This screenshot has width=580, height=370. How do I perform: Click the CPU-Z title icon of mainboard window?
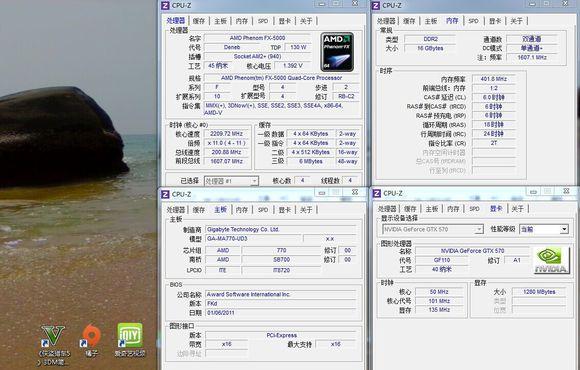click(x=165, y=194)
